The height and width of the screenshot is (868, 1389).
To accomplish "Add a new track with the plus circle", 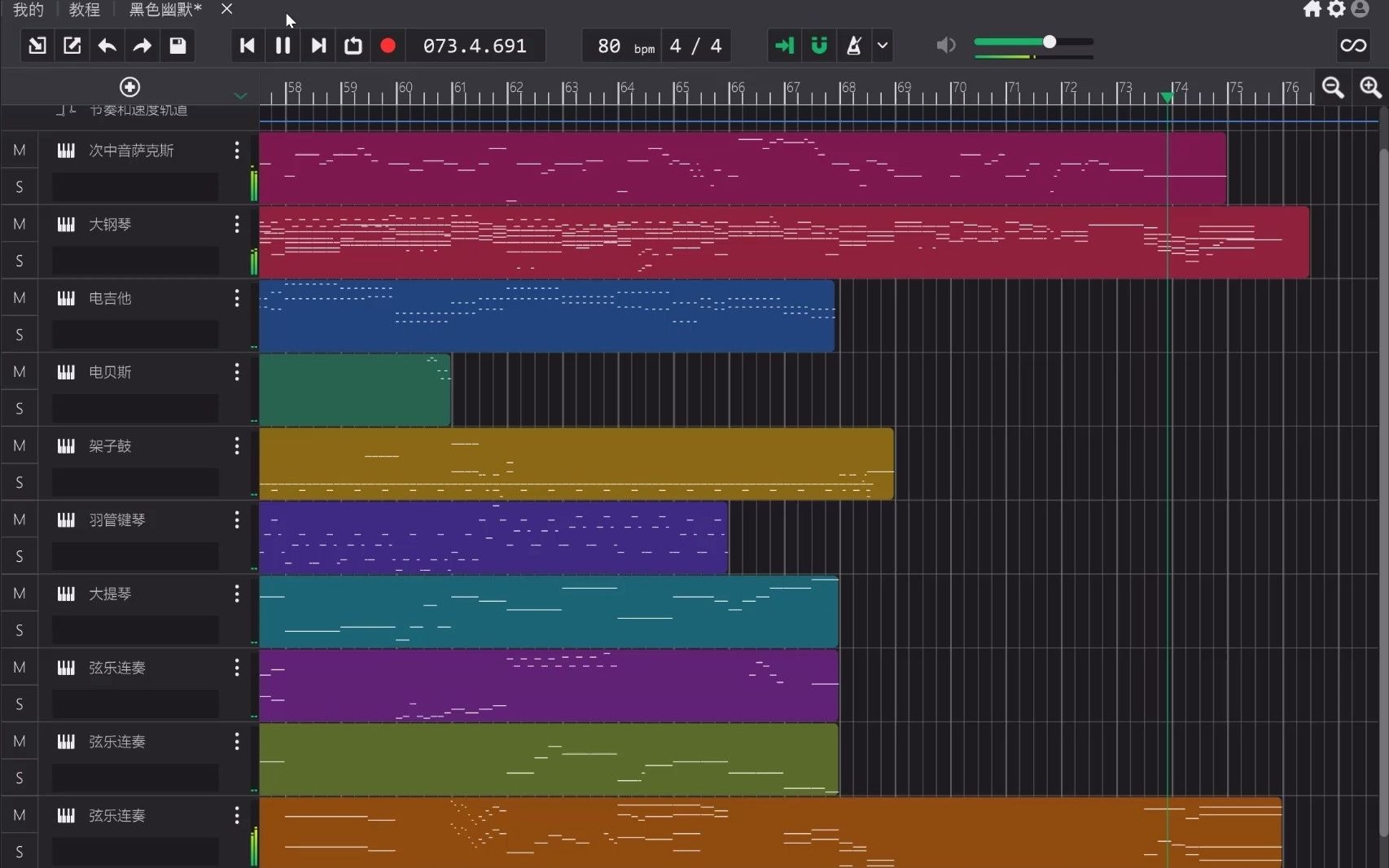I will pyautogui.click(x=129, y=87).
